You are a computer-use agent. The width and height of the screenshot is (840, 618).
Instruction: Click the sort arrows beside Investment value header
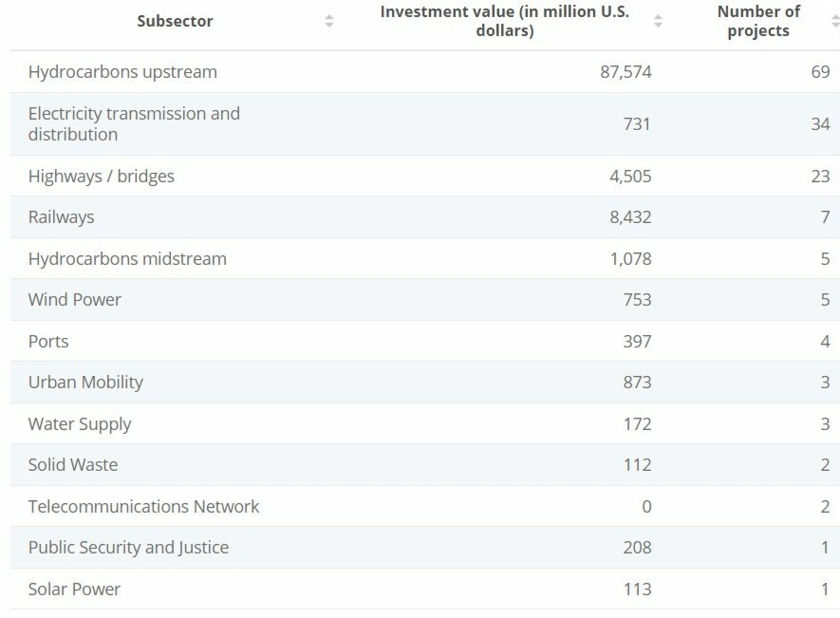[x=657, y=21]
